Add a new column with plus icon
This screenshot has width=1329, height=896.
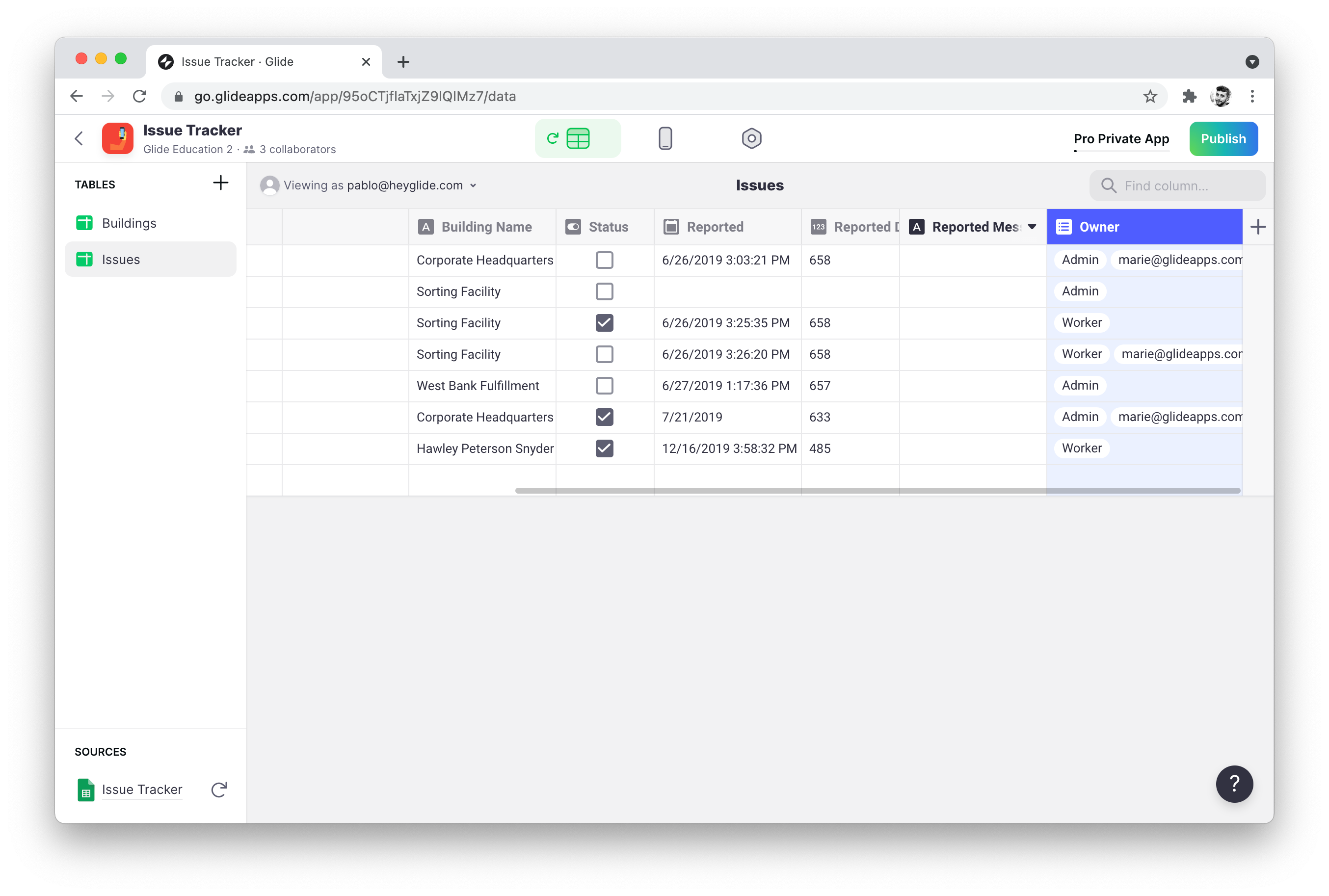[1257, 227]
